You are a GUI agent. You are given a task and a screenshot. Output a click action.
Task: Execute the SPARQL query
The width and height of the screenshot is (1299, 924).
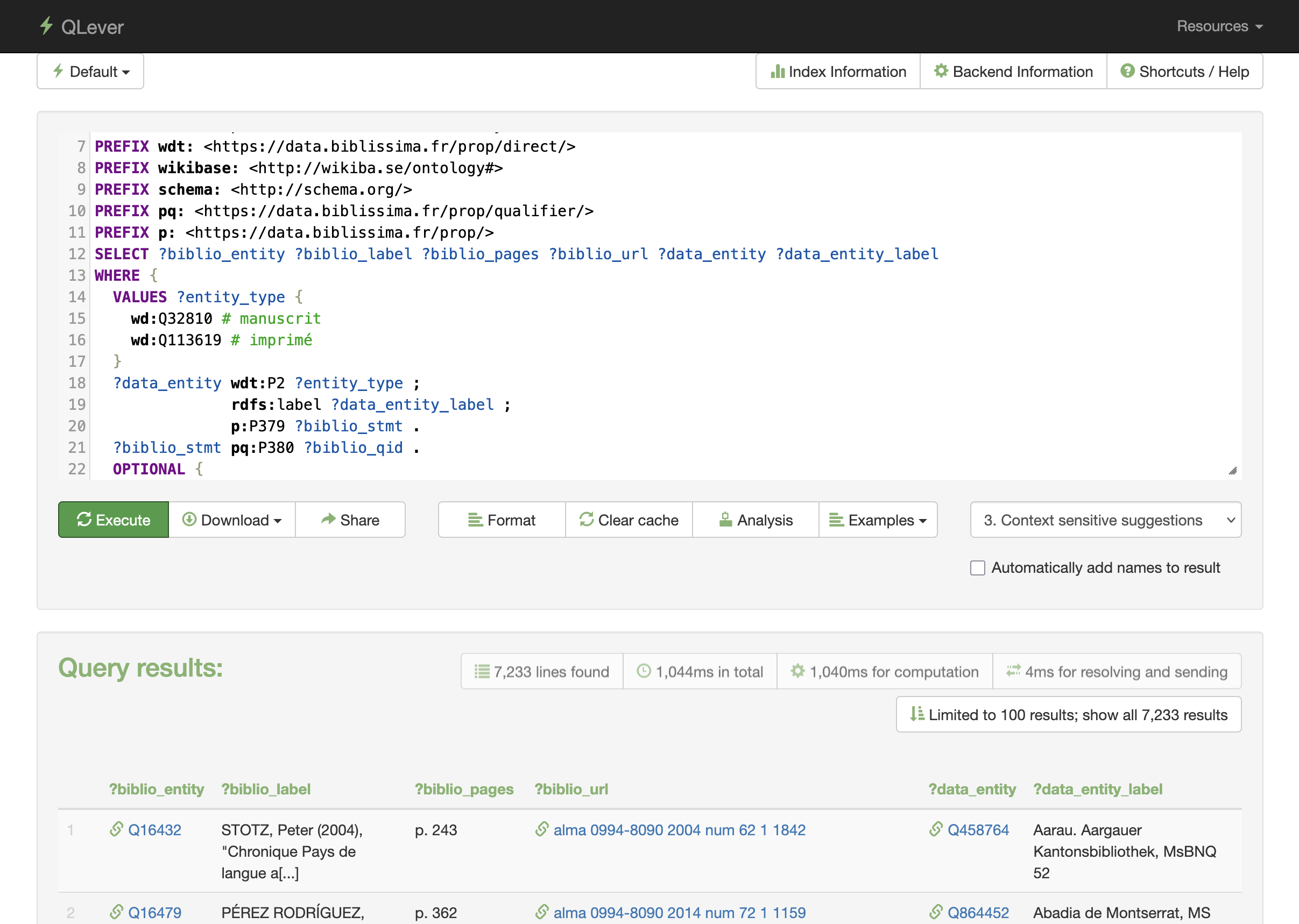[114, 520]
